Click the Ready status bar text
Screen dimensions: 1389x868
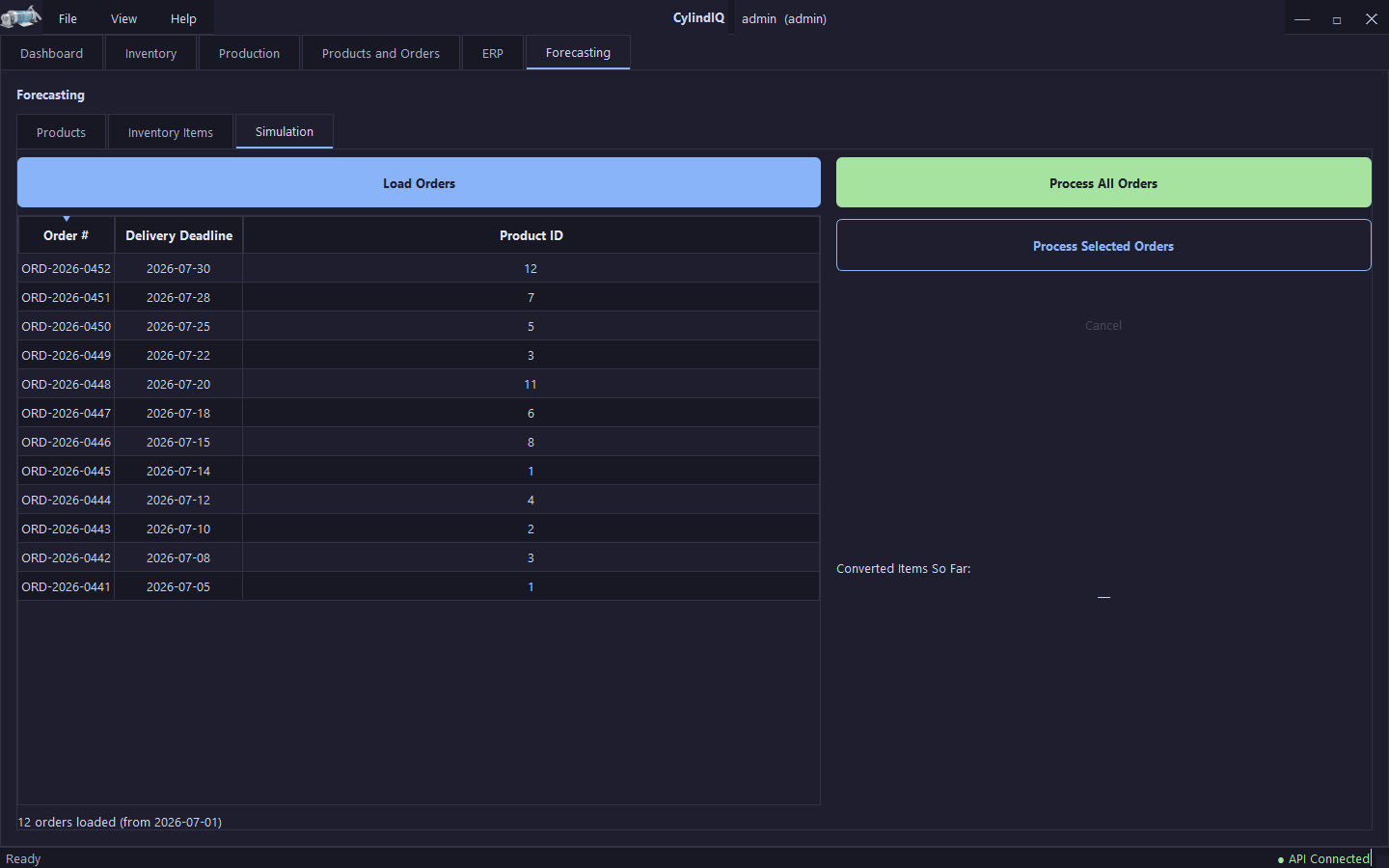tap(23, 858)
